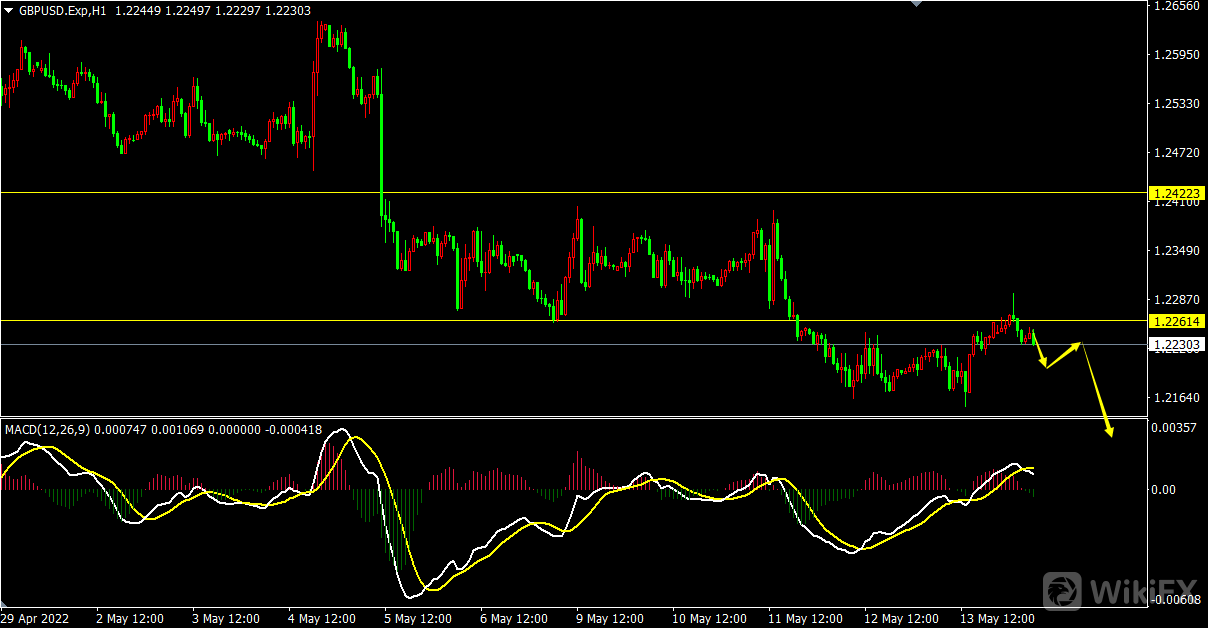Click the 29 Apr 2022 date label
The width and height of the screenshot is (1208, 628).
(x=37, y=618)
